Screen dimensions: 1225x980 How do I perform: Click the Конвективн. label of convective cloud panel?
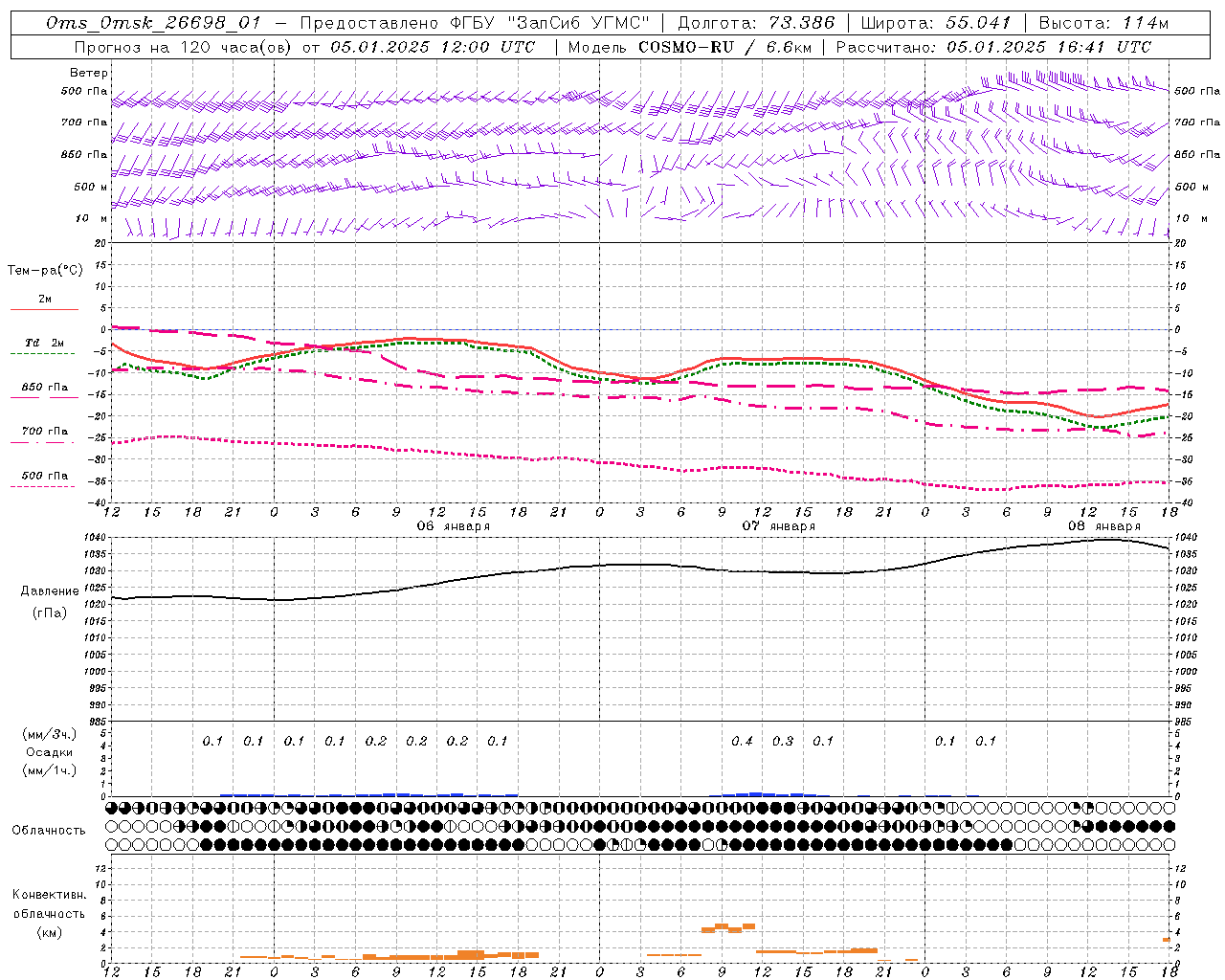click(x=49, y=895)
